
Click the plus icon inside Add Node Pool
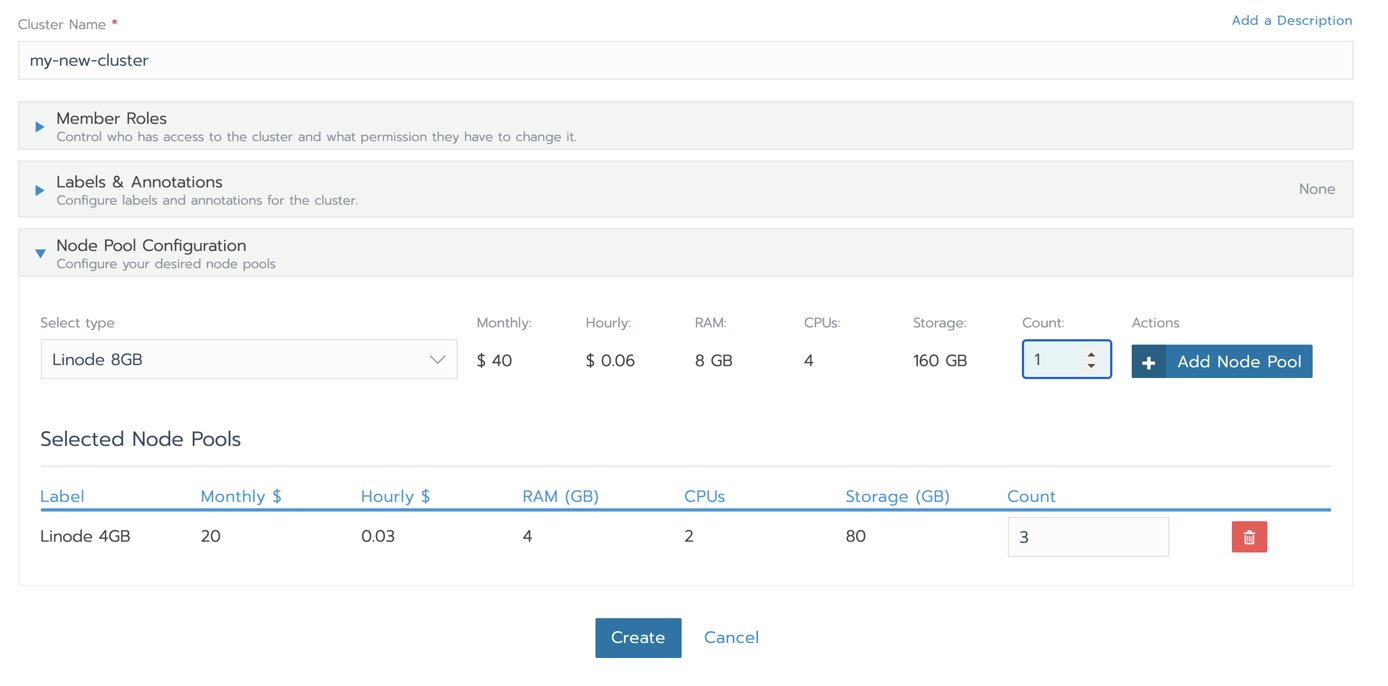[x=1148, y=362]
